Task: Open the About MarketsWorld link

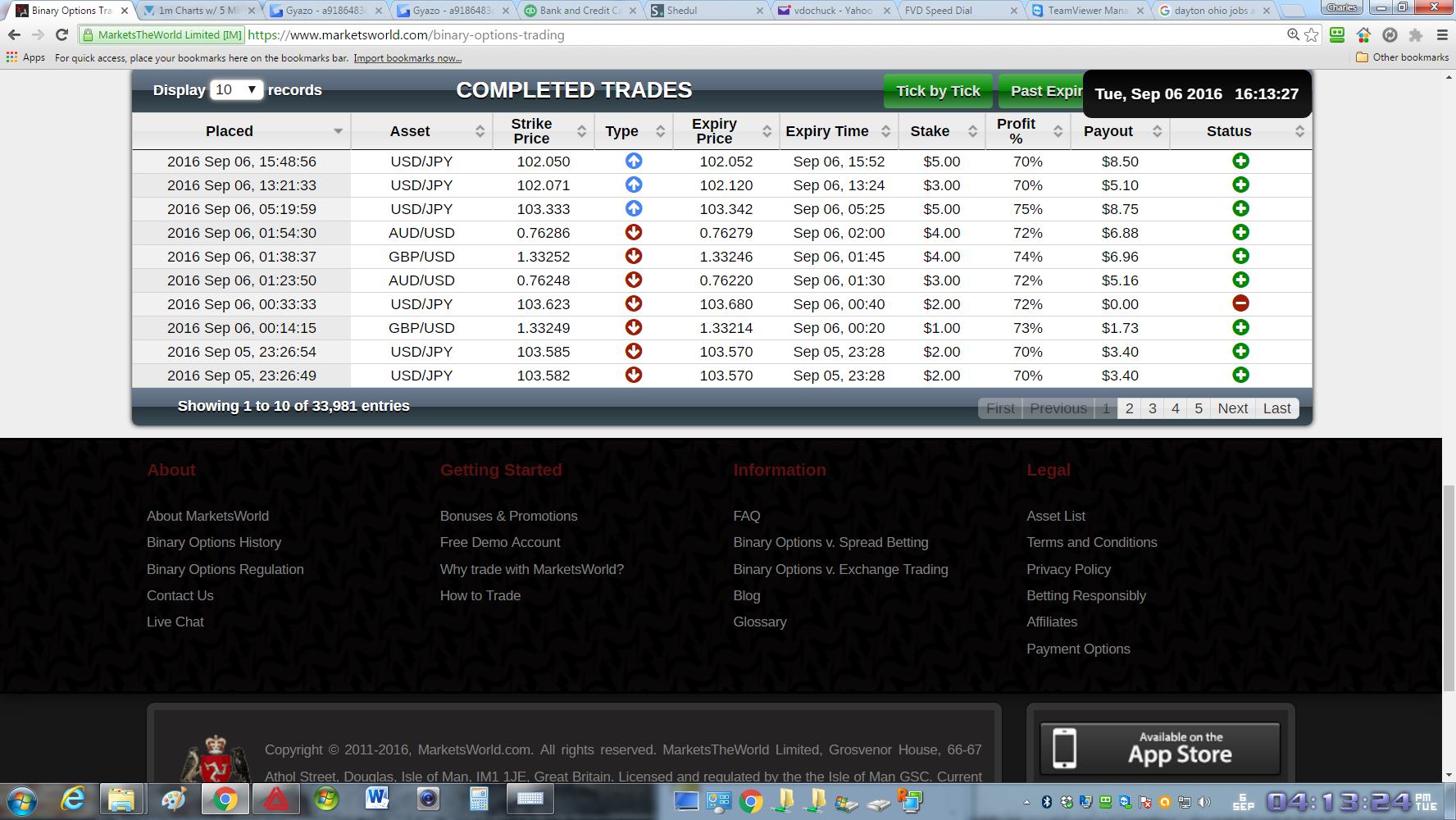Action: click(x=207, y=516)
